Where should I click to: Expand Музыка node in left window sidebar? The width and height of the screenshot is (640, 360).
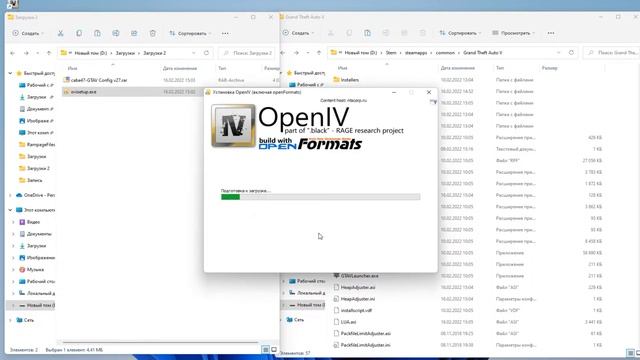coord(13,270)
